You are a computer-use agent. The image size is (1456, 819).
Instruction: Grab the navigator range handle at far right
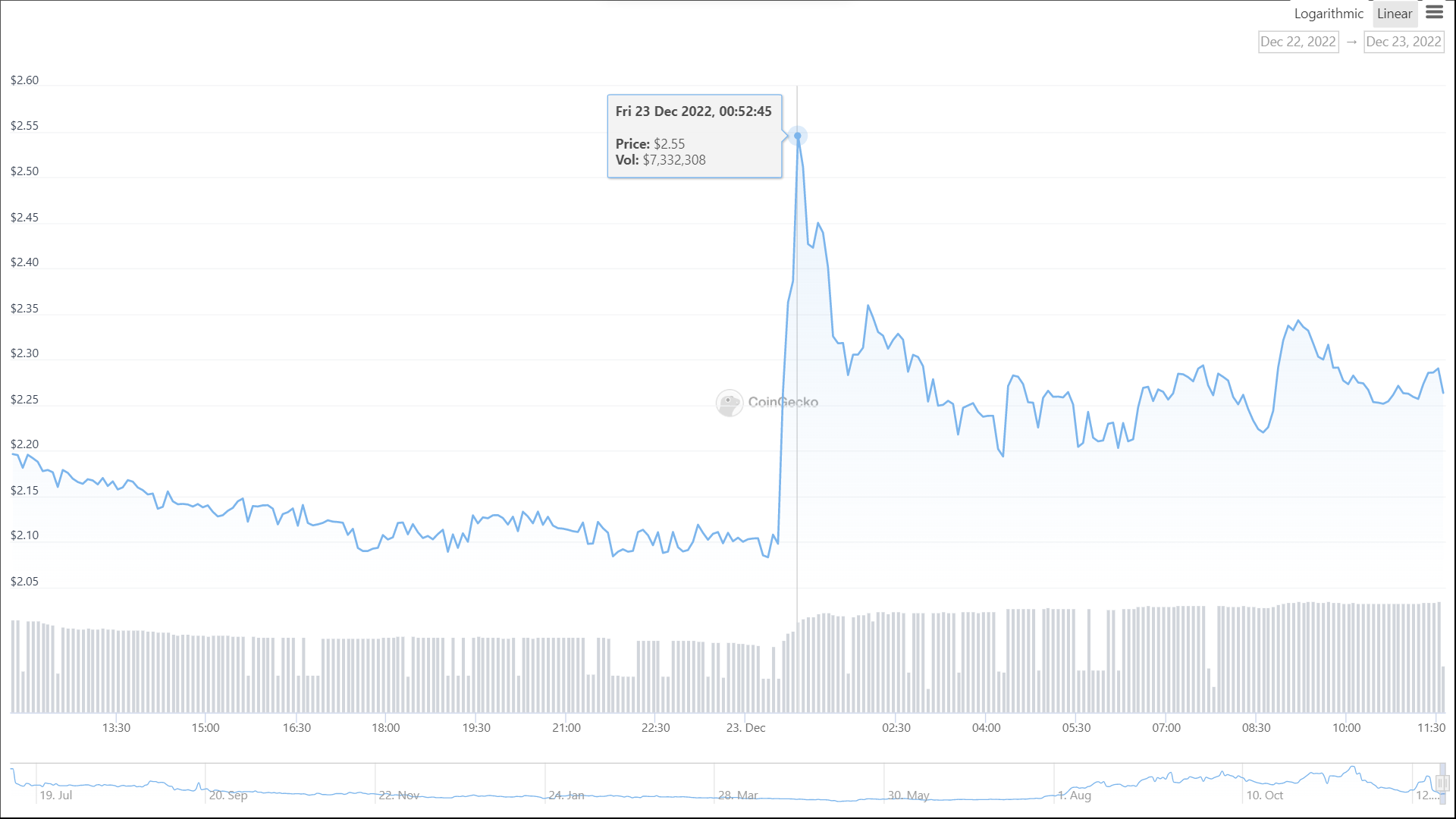coord(1442,783)
